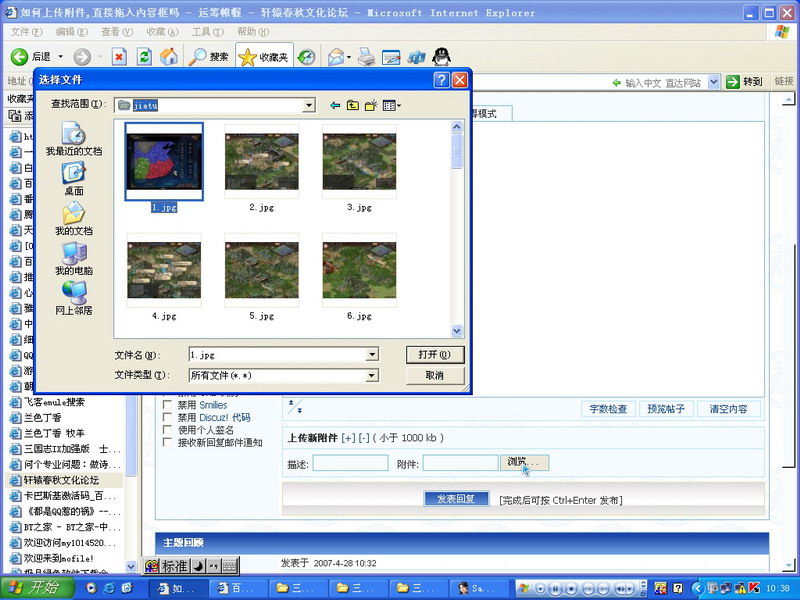This screenshot has width=800, height=600.
Task: Click the dialog's green back arrow icon
Action: click(335, 105)
